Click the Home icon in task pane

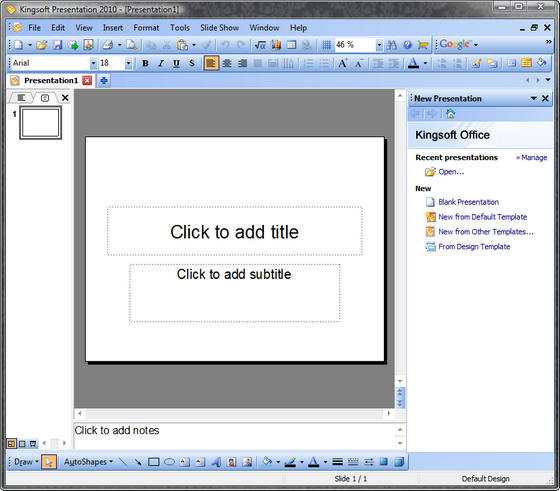coord(450,114)
